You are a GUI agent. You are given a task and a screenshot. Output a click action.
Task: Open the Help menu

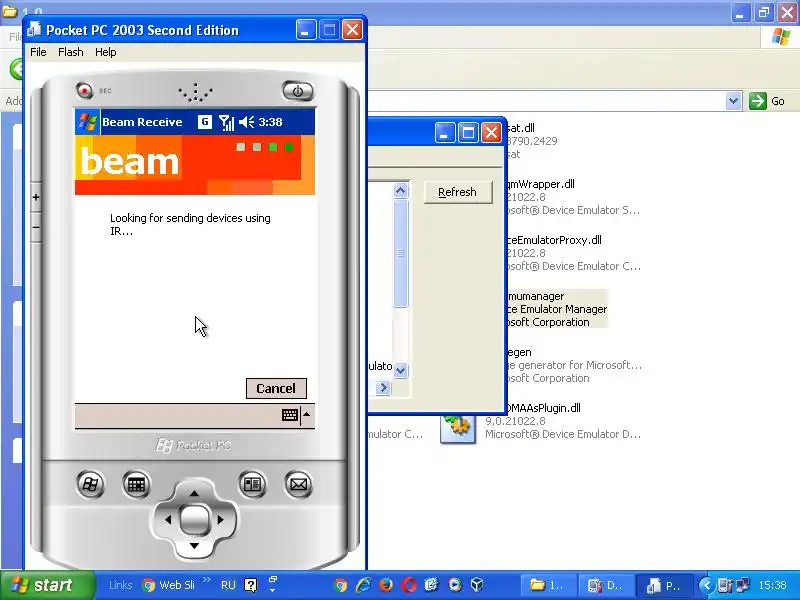[106, 52]
